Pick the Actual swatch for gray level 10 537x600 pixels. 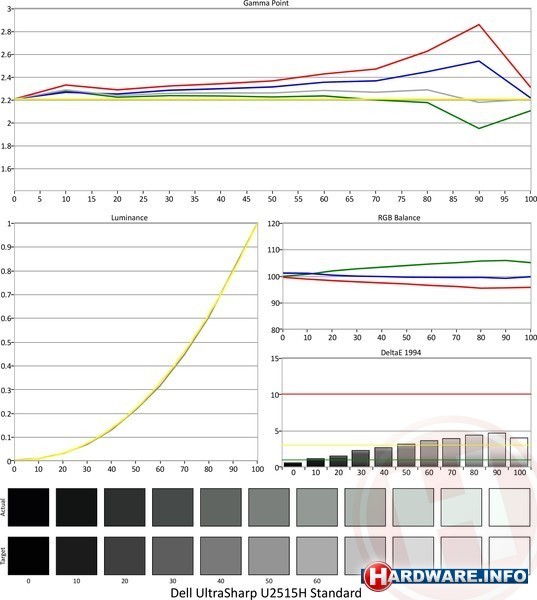tap(77, 507)
